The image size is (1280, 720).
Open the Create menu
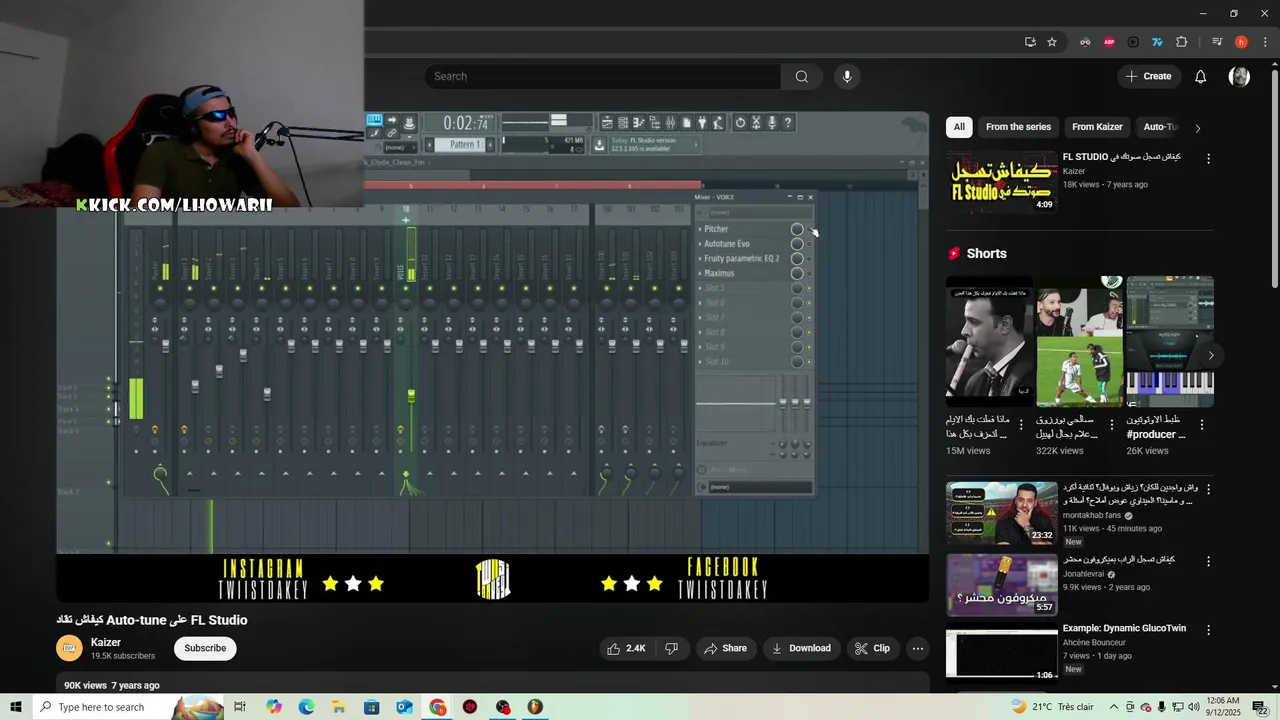coord(1148,76)
